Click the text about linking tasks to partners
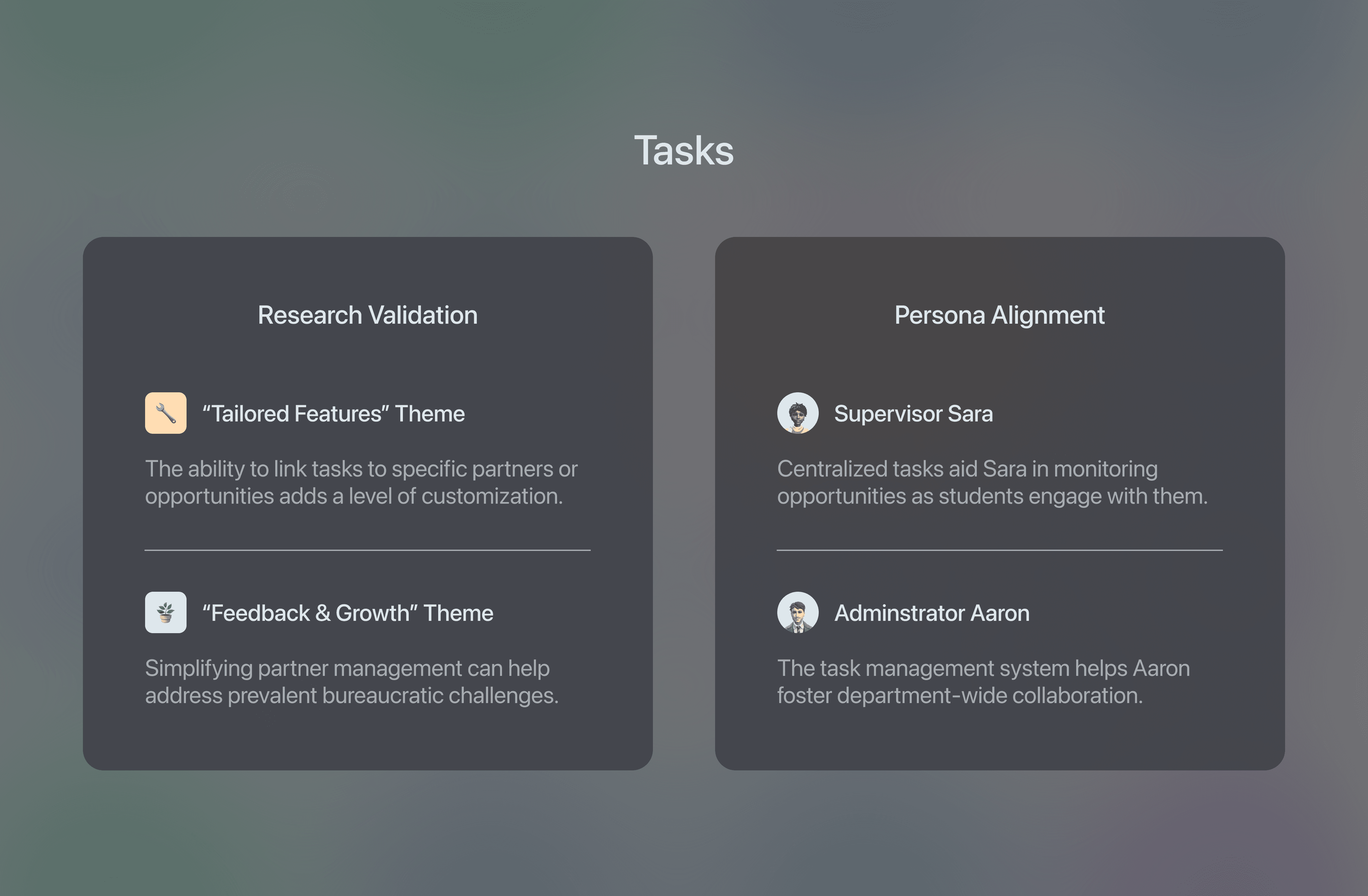The image size is (1368, 896). (361, 482)
